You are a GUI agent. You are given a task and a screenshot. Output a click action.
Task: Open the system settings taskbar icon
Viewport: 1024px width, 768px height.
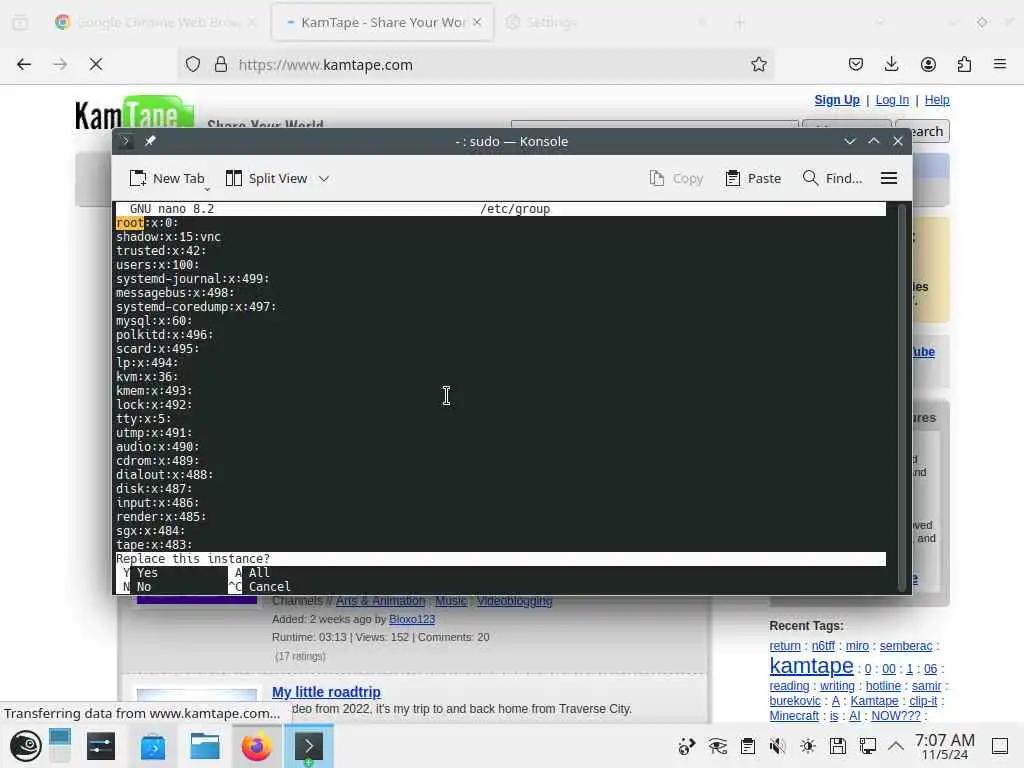[101, 746]
